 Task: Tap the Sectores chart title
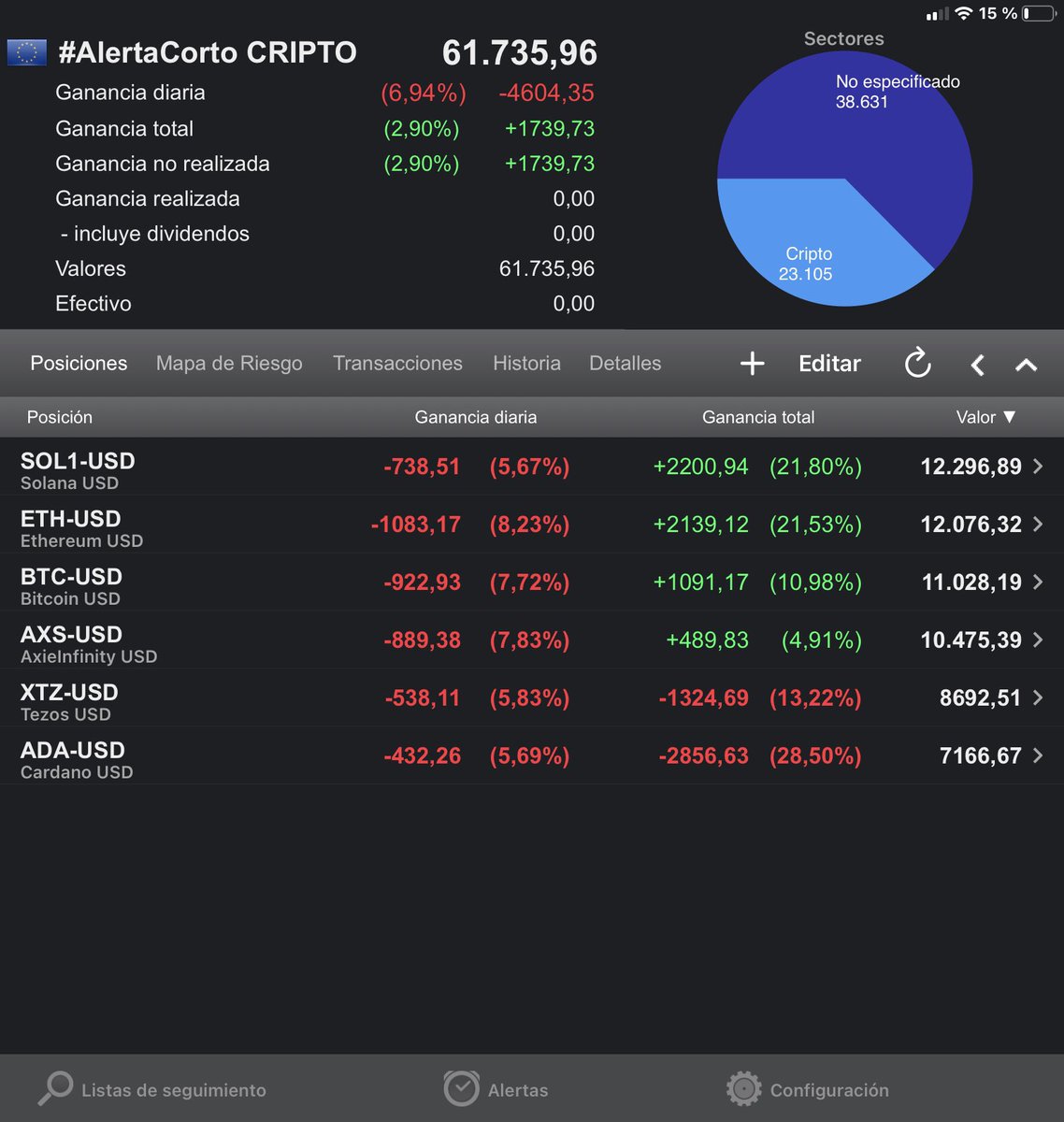coord(843,38)
